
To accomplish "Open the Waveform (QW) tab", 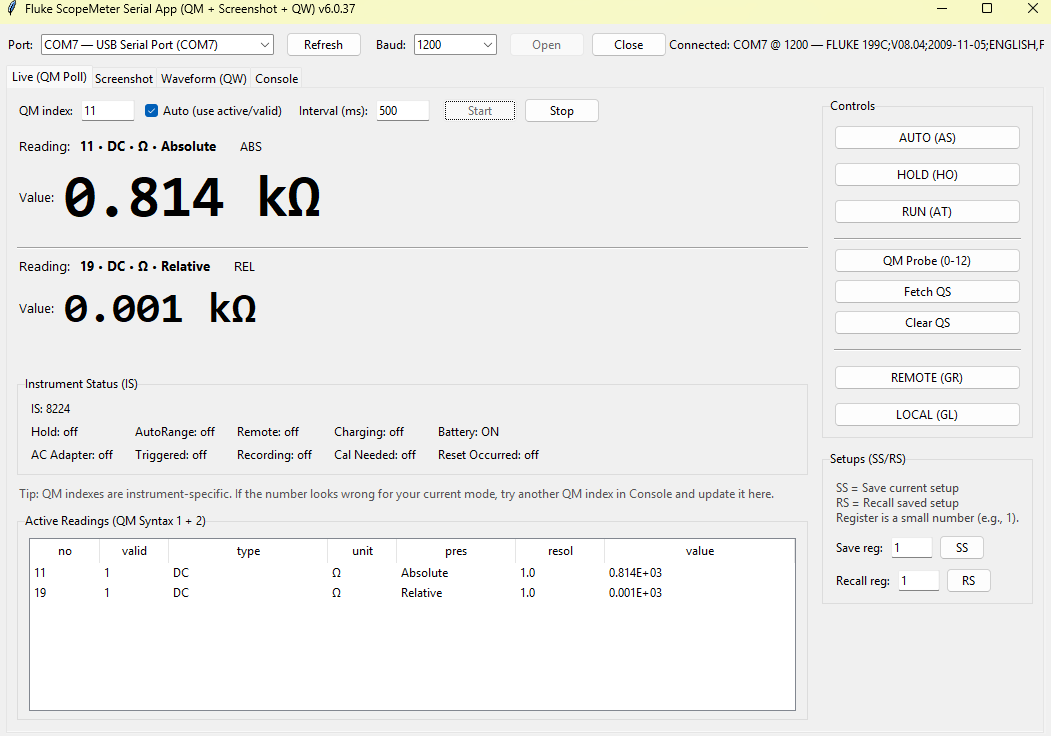I will pos(204,79).
